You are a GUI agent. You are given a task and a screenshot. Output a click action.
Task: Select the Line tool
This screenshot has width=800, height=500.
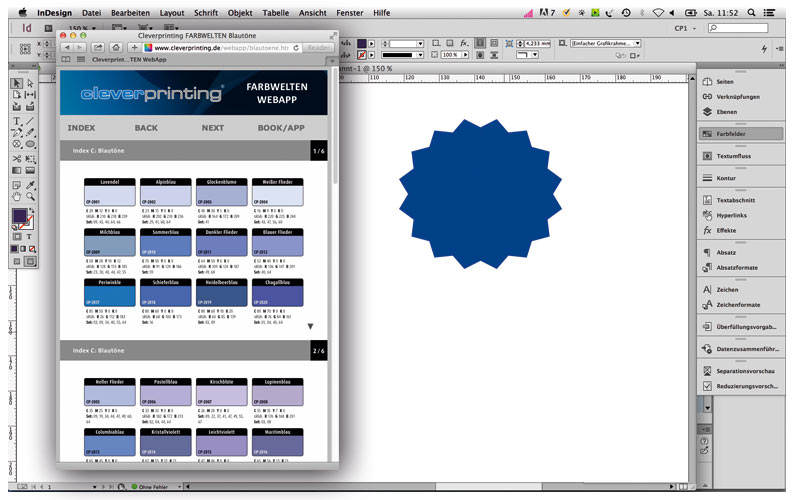31,121
